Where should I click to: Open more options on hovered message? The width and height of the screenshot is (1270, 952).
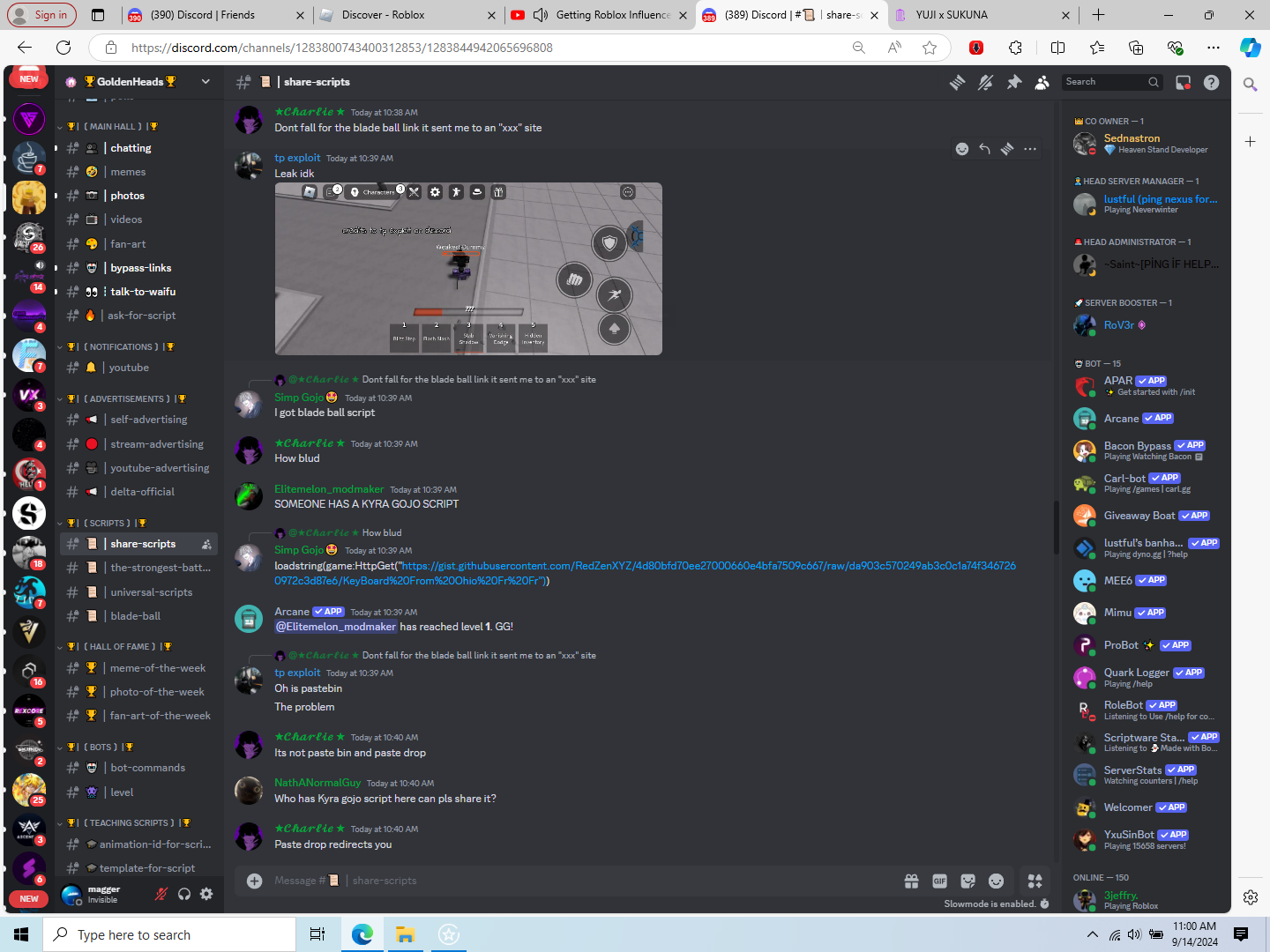[x=1030, y=149]
